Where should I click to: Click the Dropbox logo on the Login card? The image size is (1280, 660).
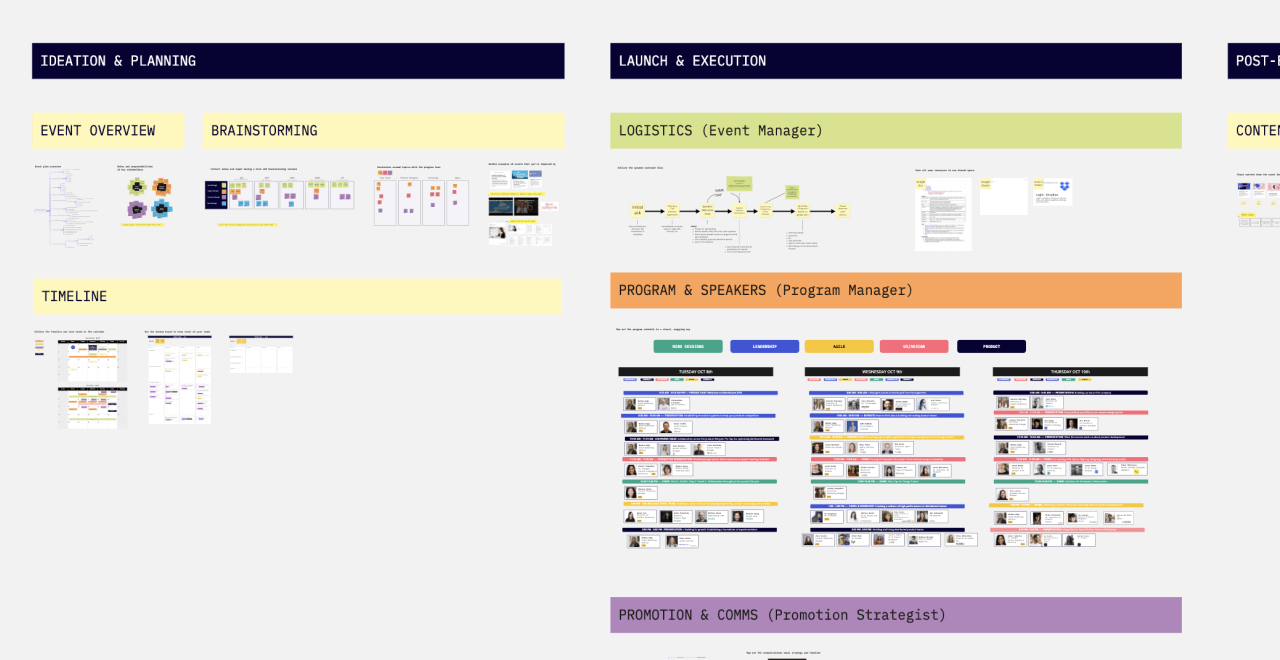point(1065,186)
